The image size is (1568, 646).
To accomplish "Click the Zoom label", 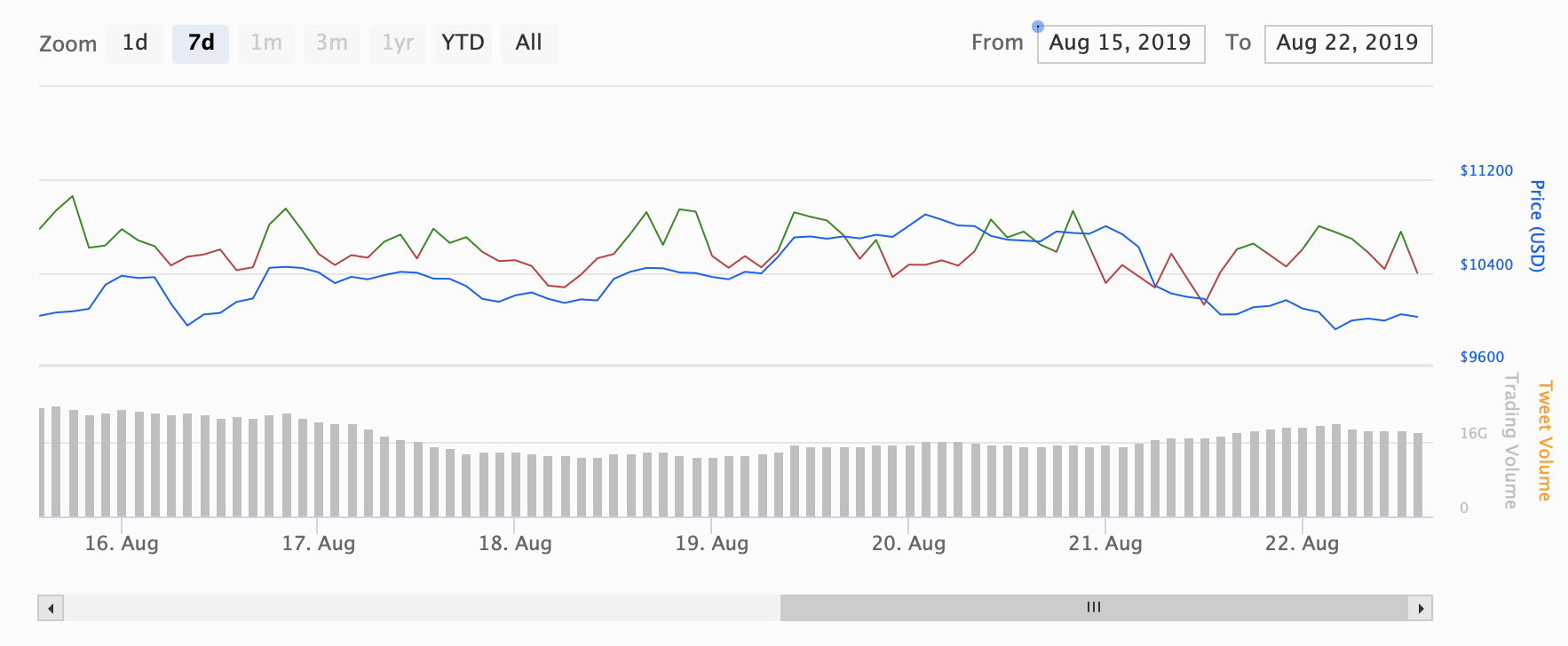I will [67, 44].
